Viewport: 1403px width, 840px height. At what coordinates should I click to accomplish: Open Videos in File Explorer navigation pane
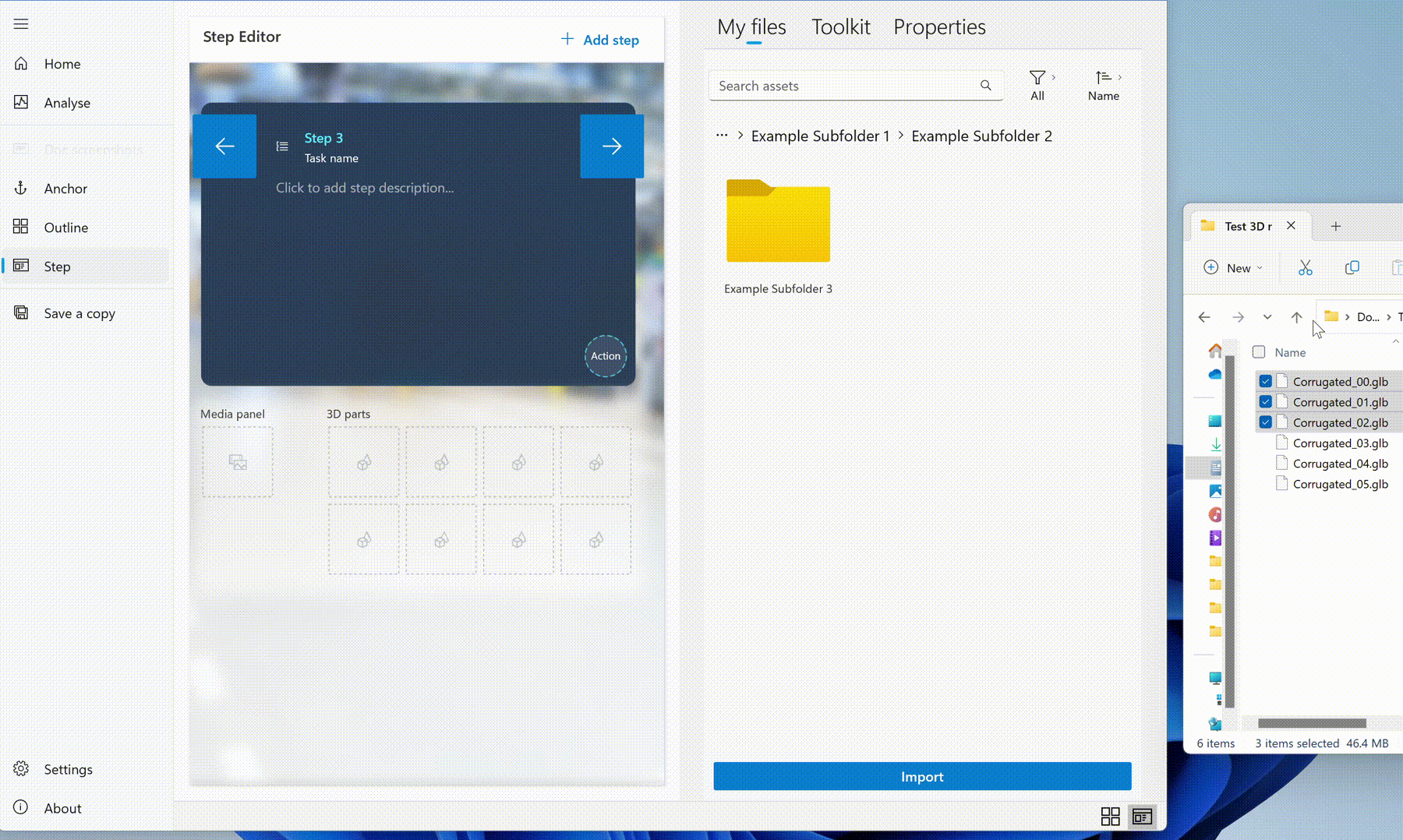(x=1215, y=538)
